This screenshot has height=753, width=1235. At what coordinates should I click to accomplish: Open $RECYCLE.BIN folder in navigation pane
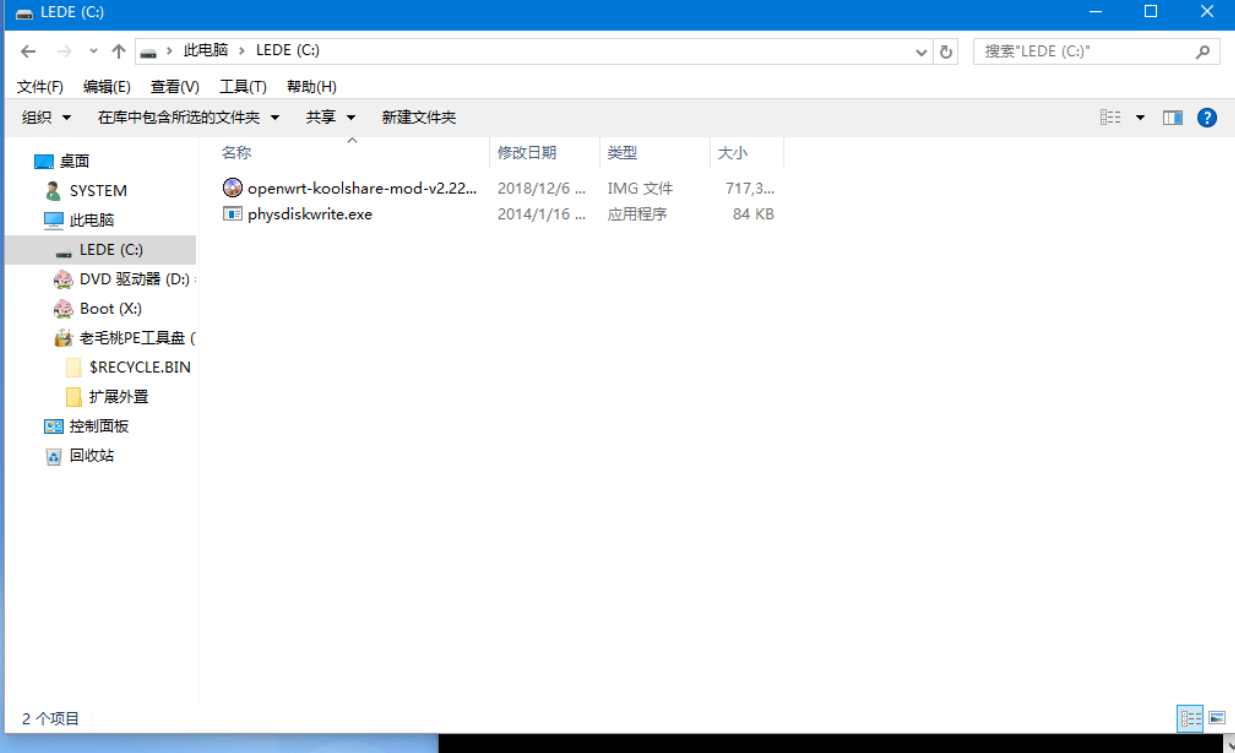coord(140,367)
